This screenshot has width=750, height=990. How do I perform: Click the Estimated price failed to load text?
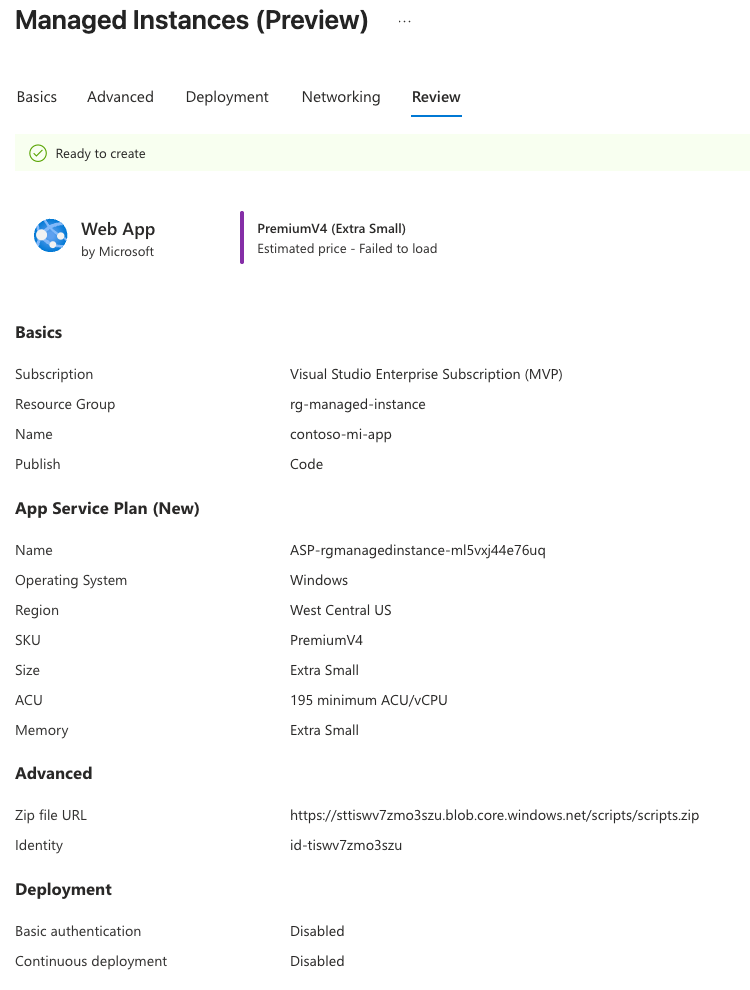[347, 248]
